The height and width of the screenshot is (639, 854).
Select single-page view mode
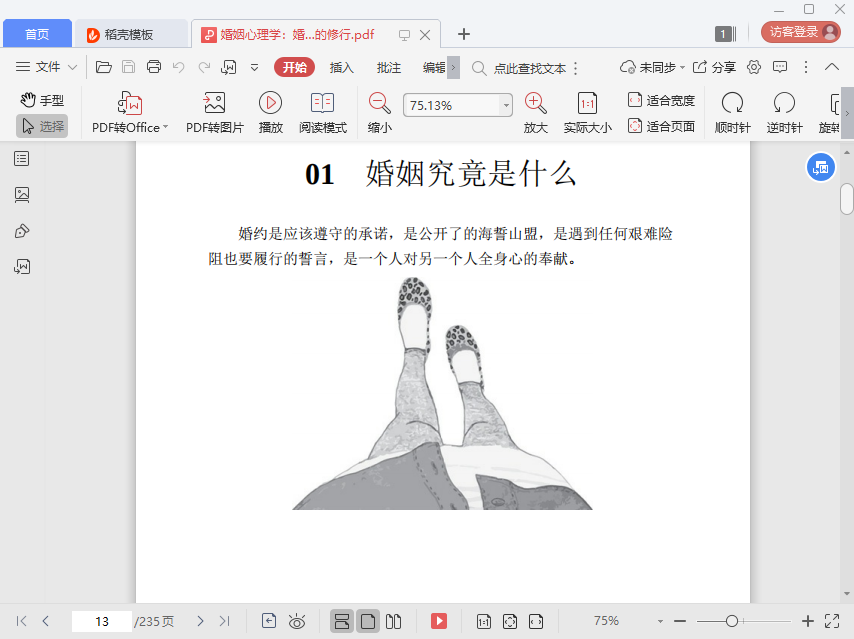[x=368, y=621]
